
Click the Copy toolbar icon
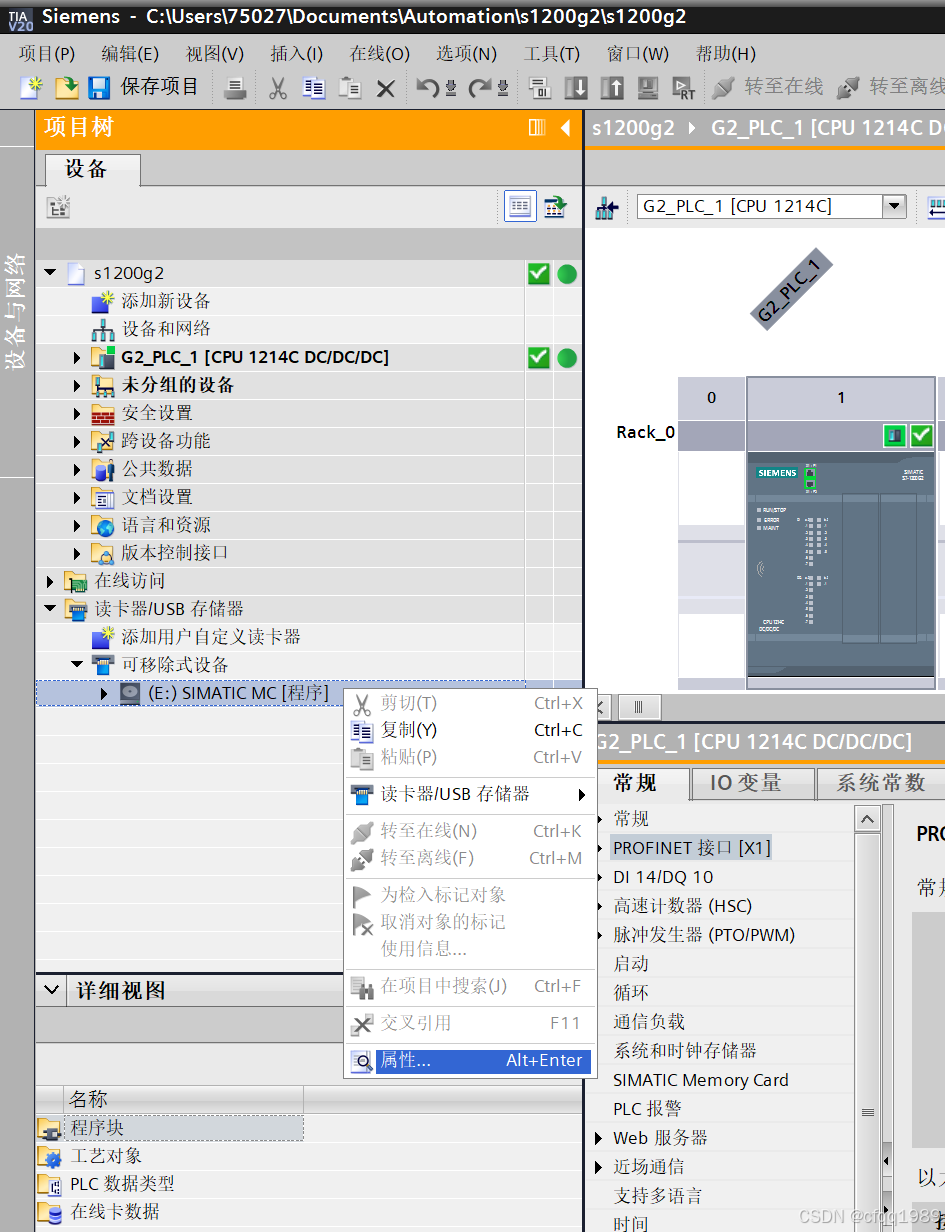pos(314,88)
